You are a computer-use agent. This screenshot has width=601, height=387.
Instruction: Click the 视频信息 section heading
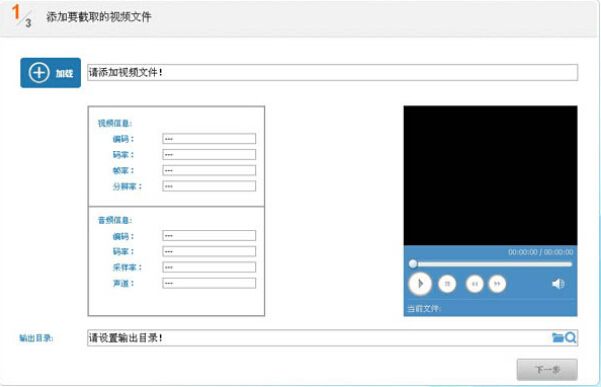click(x=115, y=123)
